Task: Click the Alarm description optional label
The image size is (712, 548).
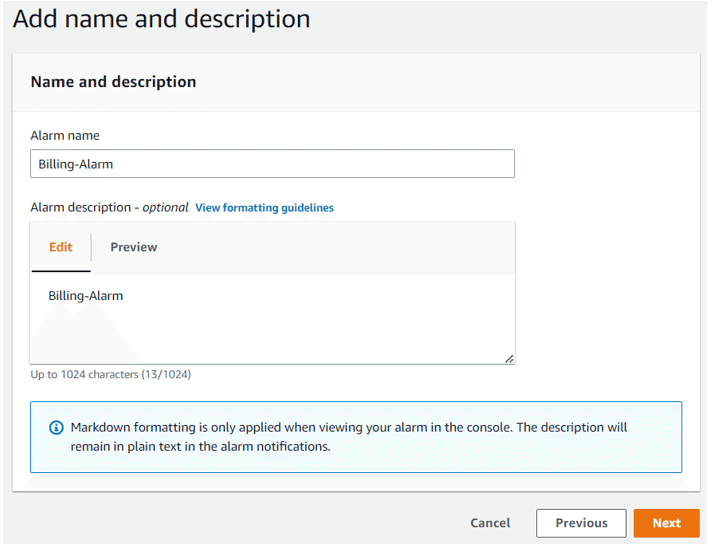Action: pyautogui.click(x=109, y=207)
